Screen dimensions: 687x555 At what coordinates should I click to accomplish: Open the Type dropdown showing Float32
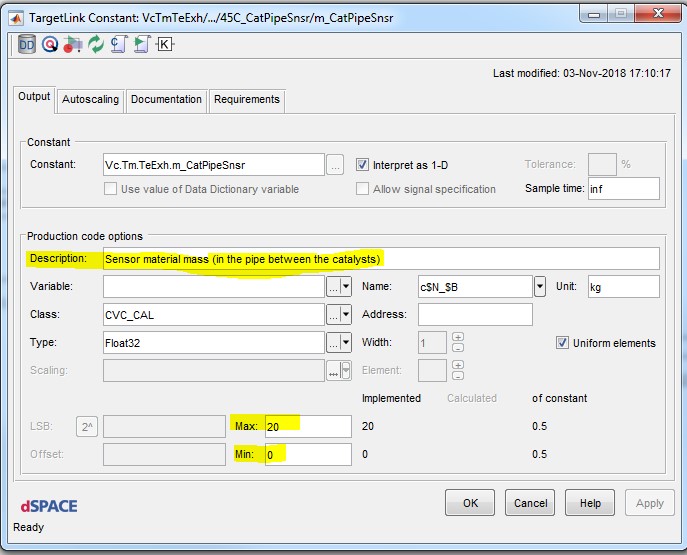pyautogui.click(x=346, y=343)
